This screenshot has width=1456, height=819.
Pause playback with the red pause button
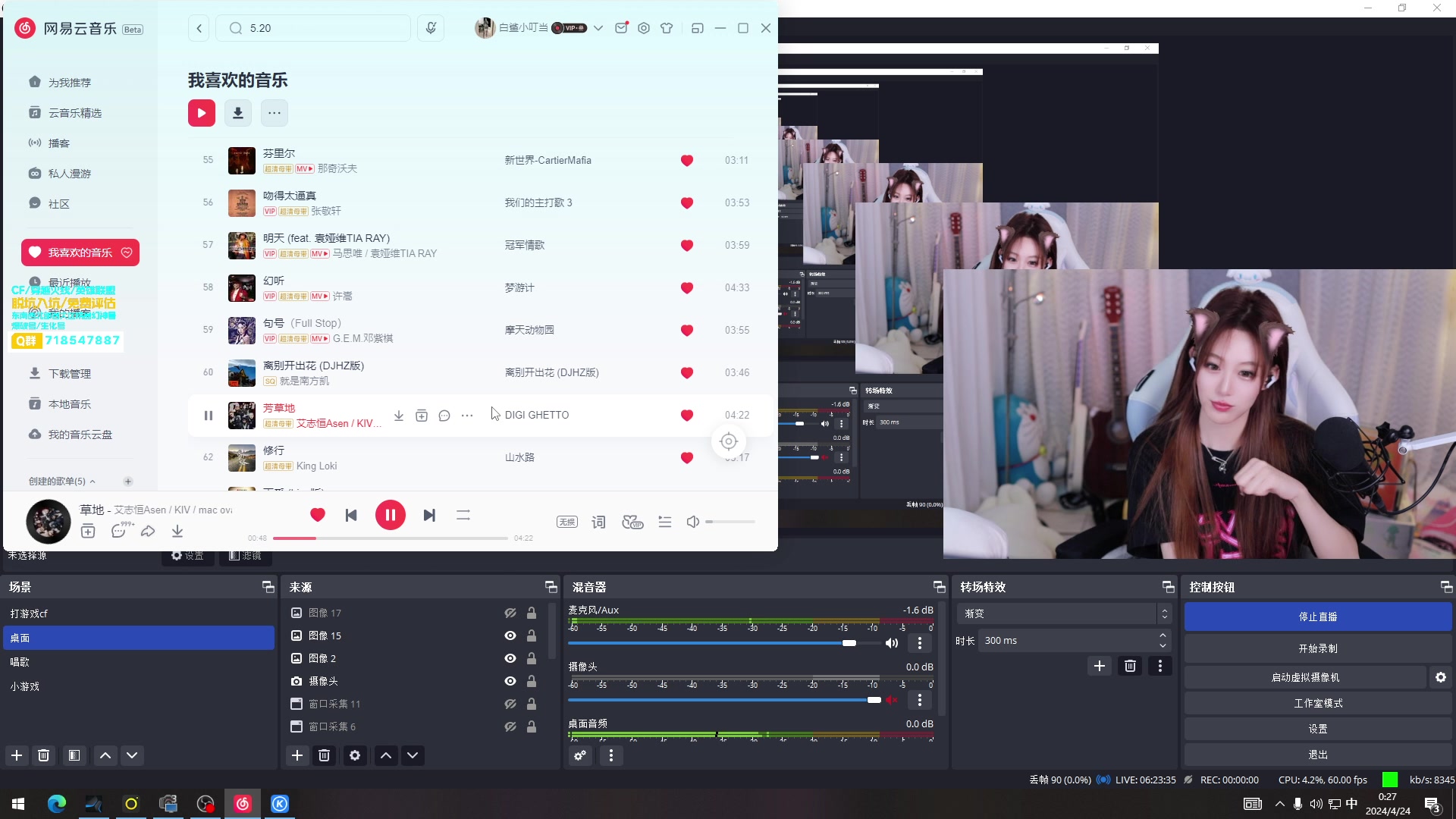tap(391, 516)
